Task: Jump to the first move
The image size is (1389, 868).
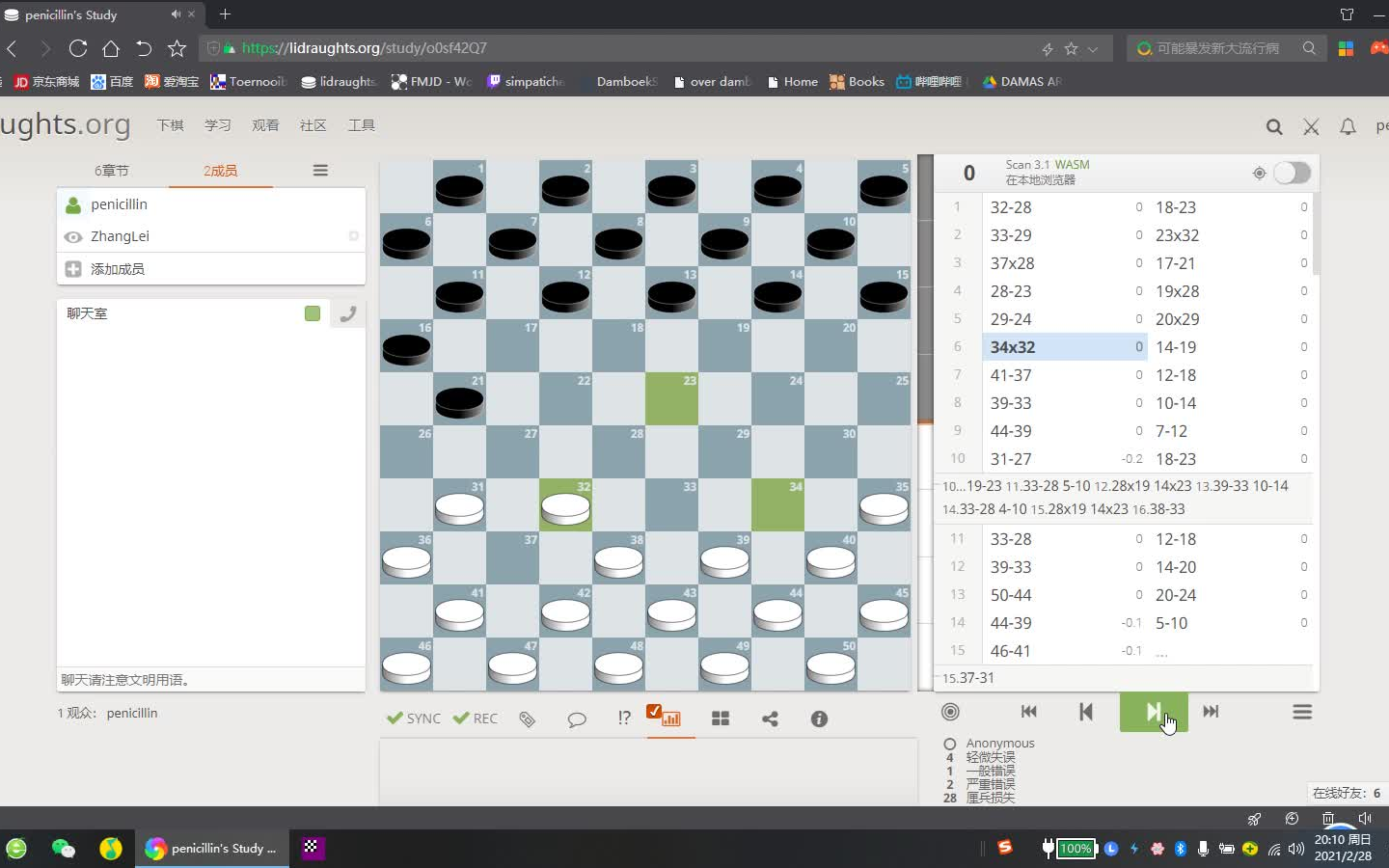Action: coord(1028,712)
